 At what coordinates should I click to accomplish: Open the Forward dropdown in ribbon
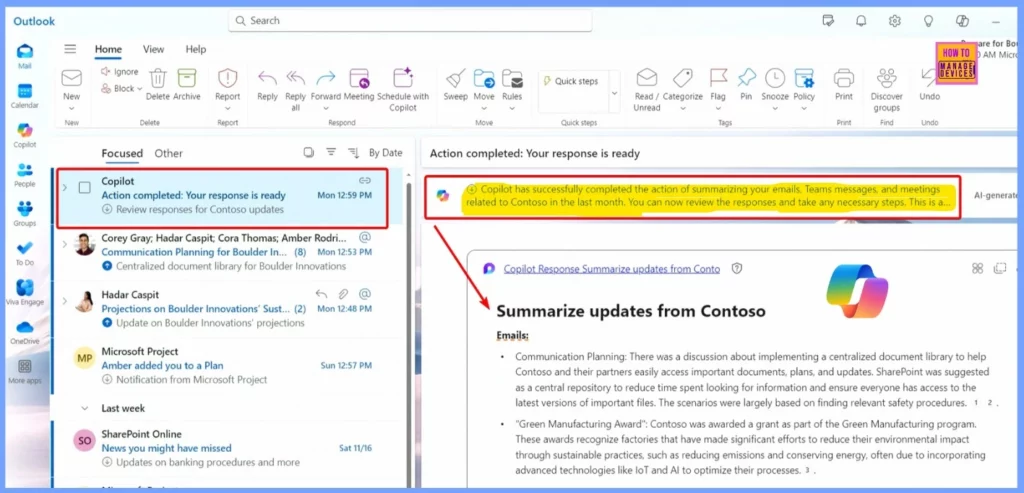coord(326,108)
